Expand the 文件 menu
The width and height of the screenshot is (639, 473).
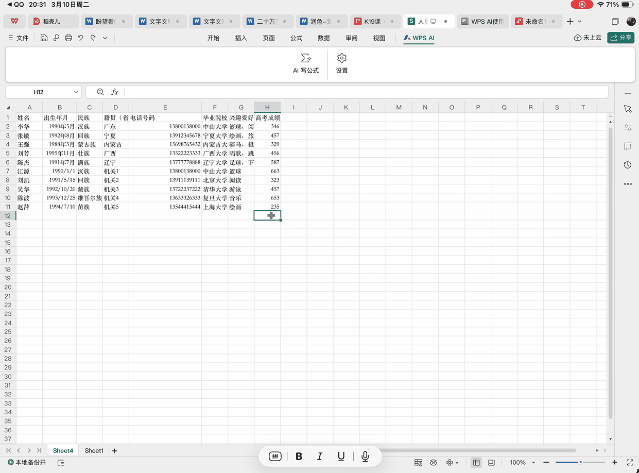(19, 37)
